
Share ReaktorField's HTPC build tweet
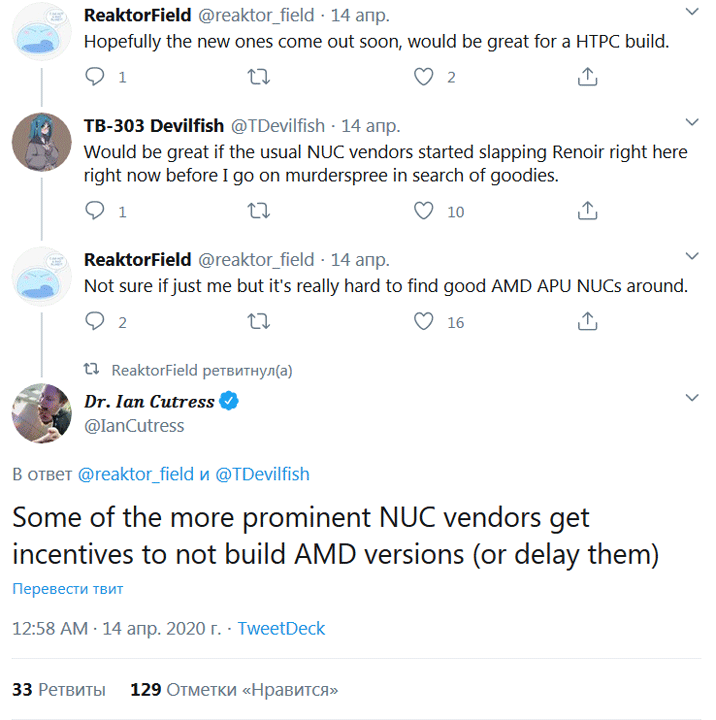pos(588,77)
